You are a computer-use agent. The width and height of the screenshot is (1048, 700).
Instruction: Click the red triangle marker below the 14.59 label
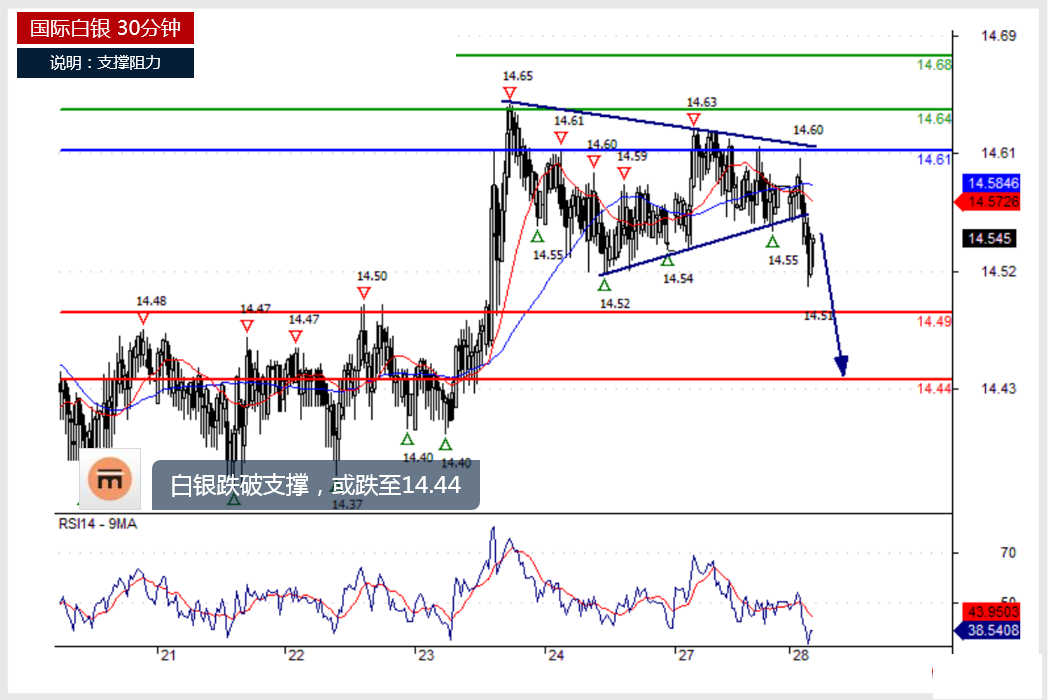point(624,173)
